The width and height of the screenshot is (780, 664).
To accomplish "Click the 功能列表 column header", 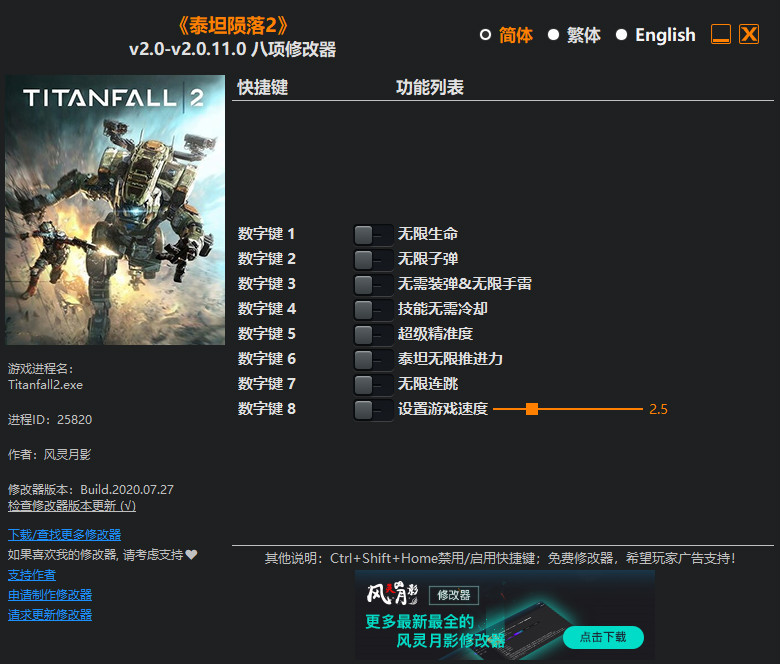I will (x=430, y=88).
